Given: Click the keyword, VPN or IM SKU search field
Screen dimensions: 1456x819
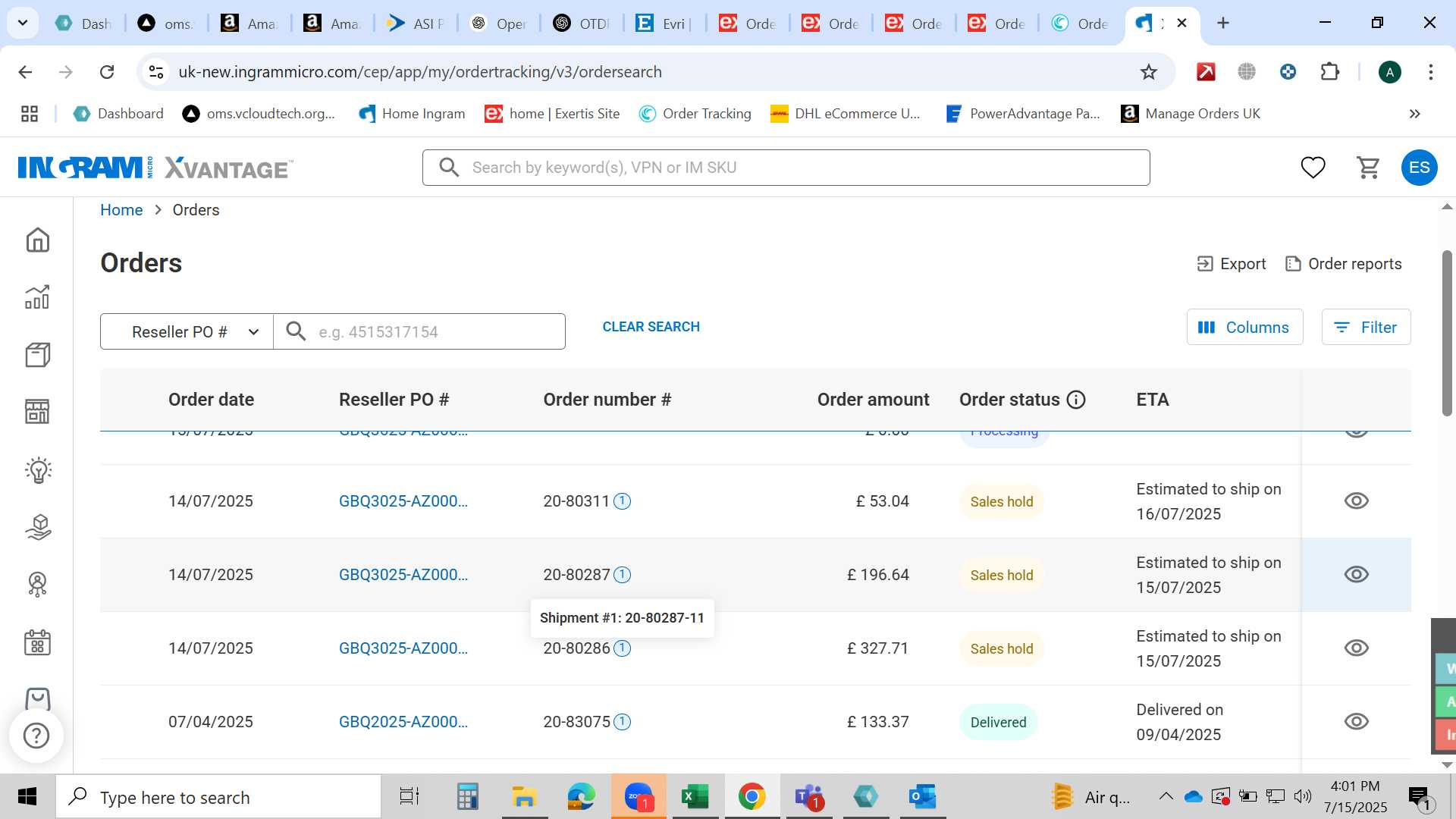Looking at the screenshot, I should click(x=786, y=168).
